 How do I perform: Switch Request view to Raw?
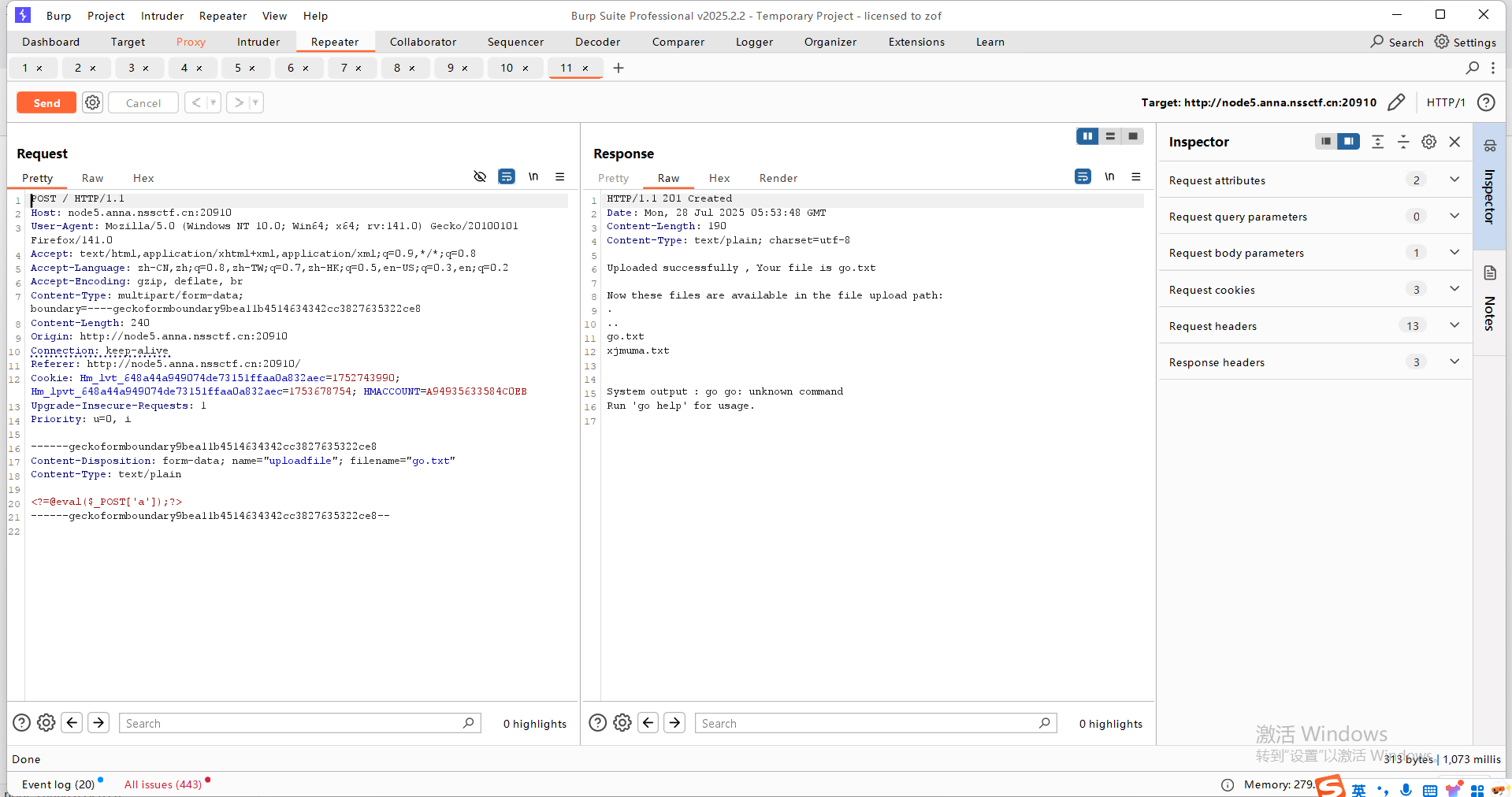(x=92, y=178)
